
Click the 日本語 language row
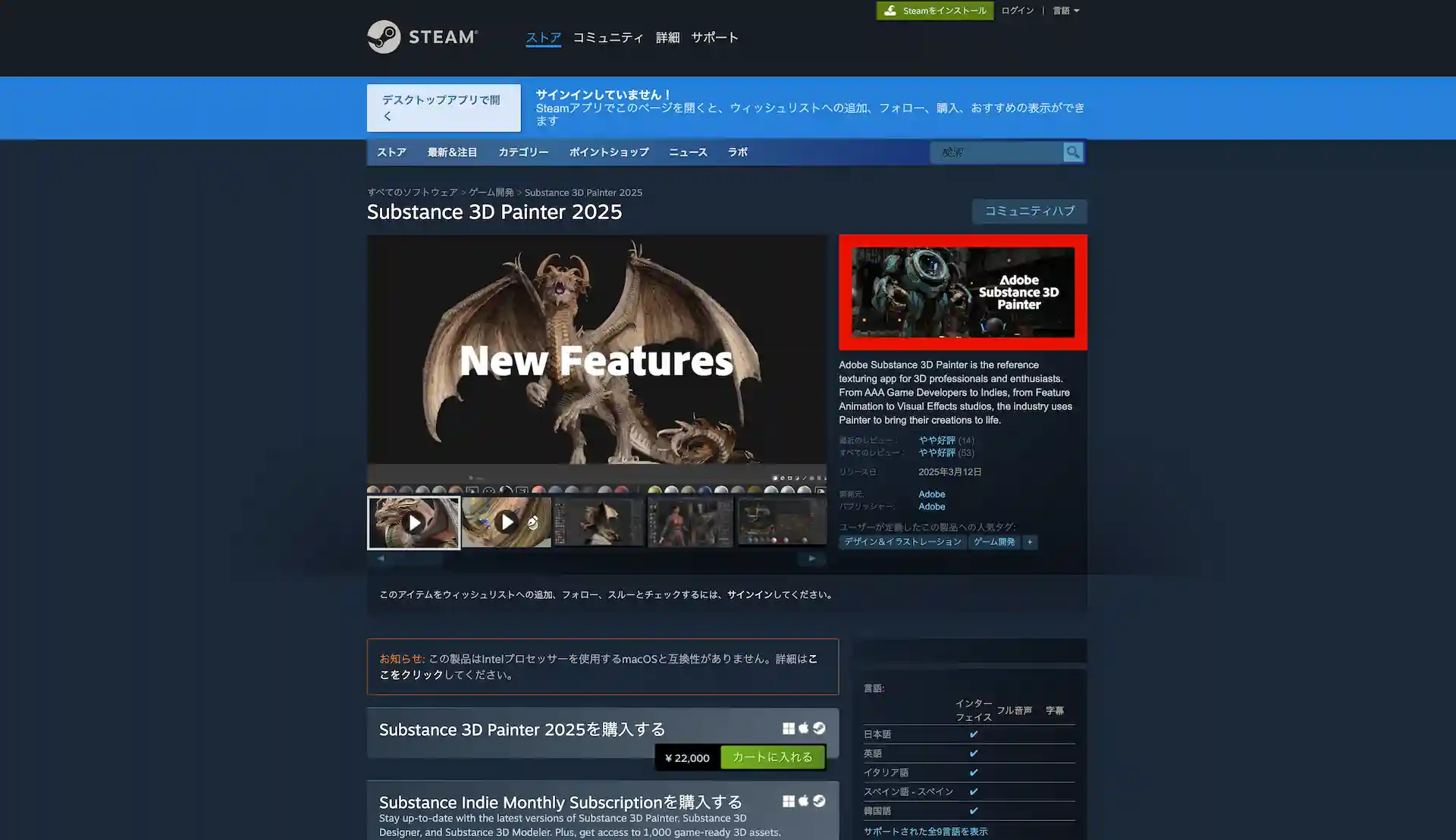[969, 734]
